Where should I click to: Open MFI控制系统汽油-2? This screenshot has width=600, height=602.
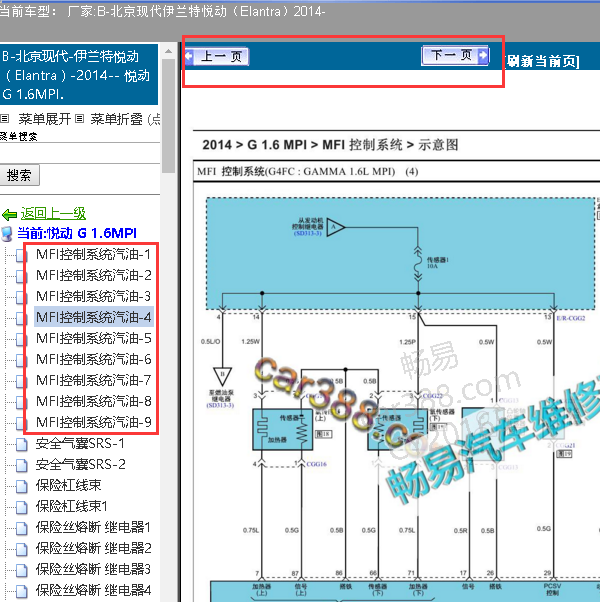(x=94, y=275)
